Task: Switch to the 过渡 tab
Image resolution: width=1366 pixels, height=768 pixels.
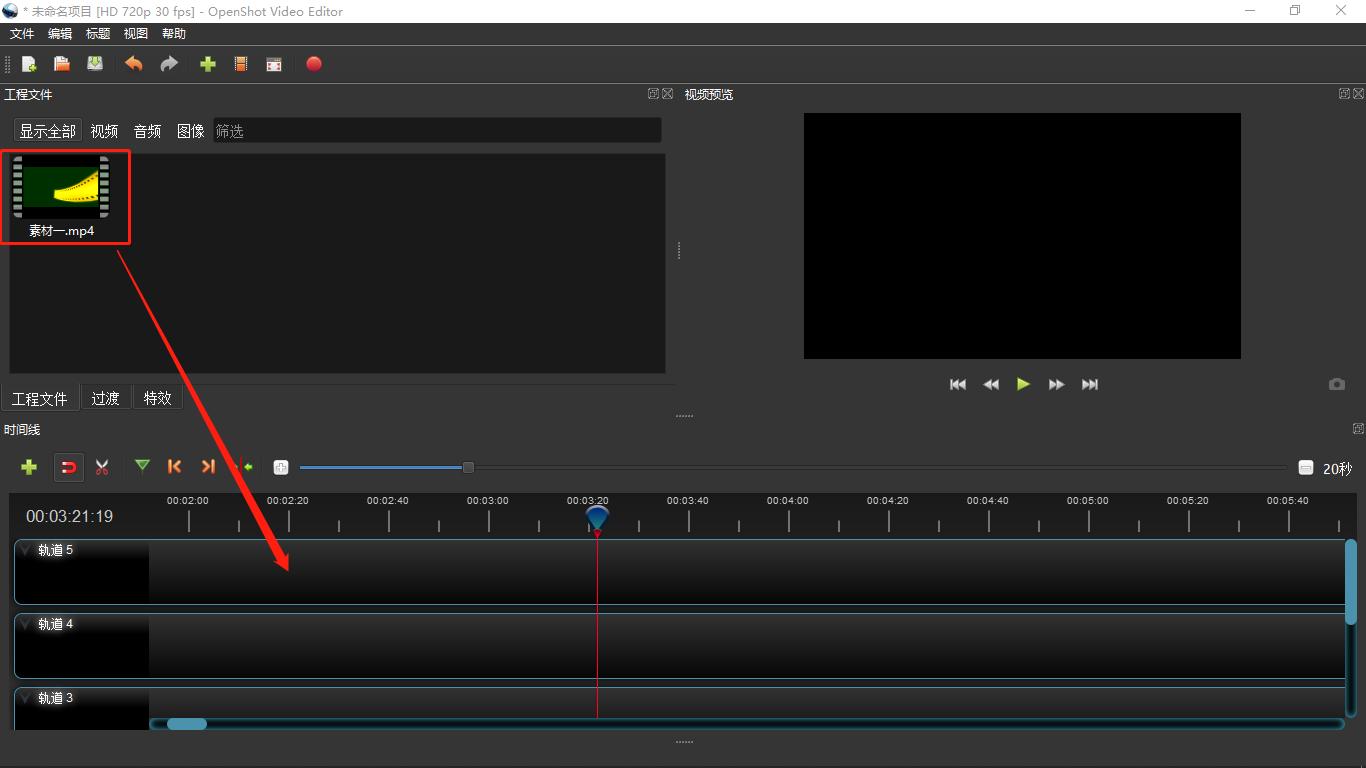Action: click(x=105, y=398)
